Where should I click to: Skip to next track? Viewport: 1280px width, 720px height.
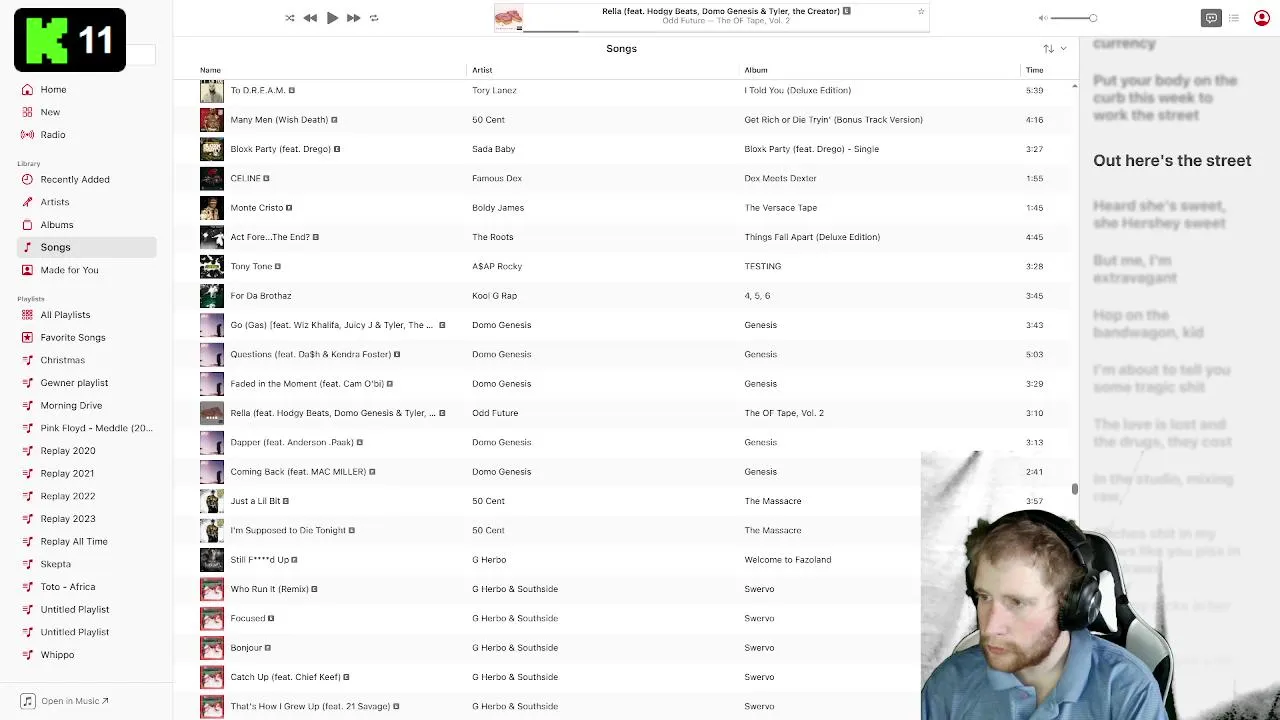click(x=353, y=18)
